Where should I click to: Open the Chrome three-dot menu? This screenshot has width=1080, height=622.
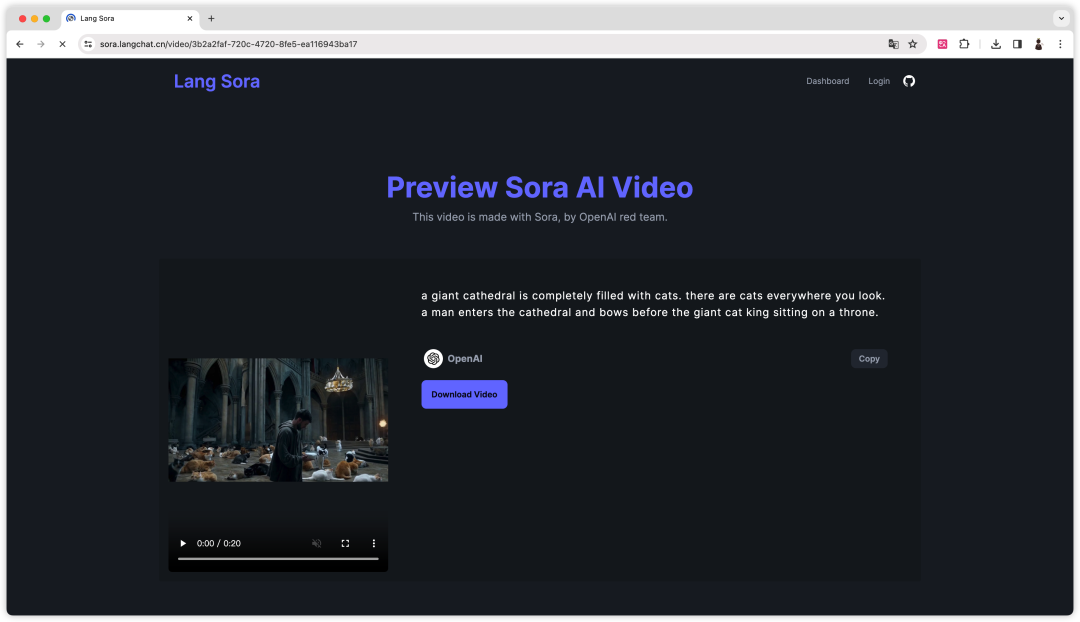point(1060,44)
